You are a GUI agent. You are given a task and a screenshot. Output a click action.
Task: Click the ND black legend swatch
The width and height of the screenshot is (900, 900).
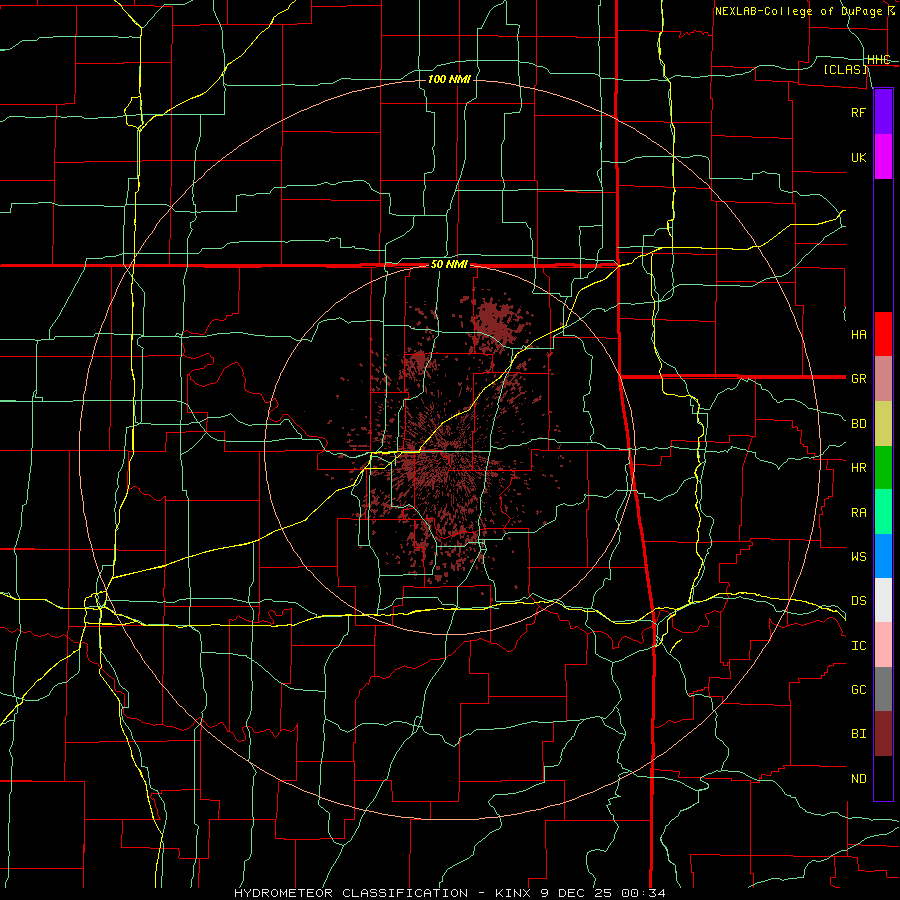point(883,778)
